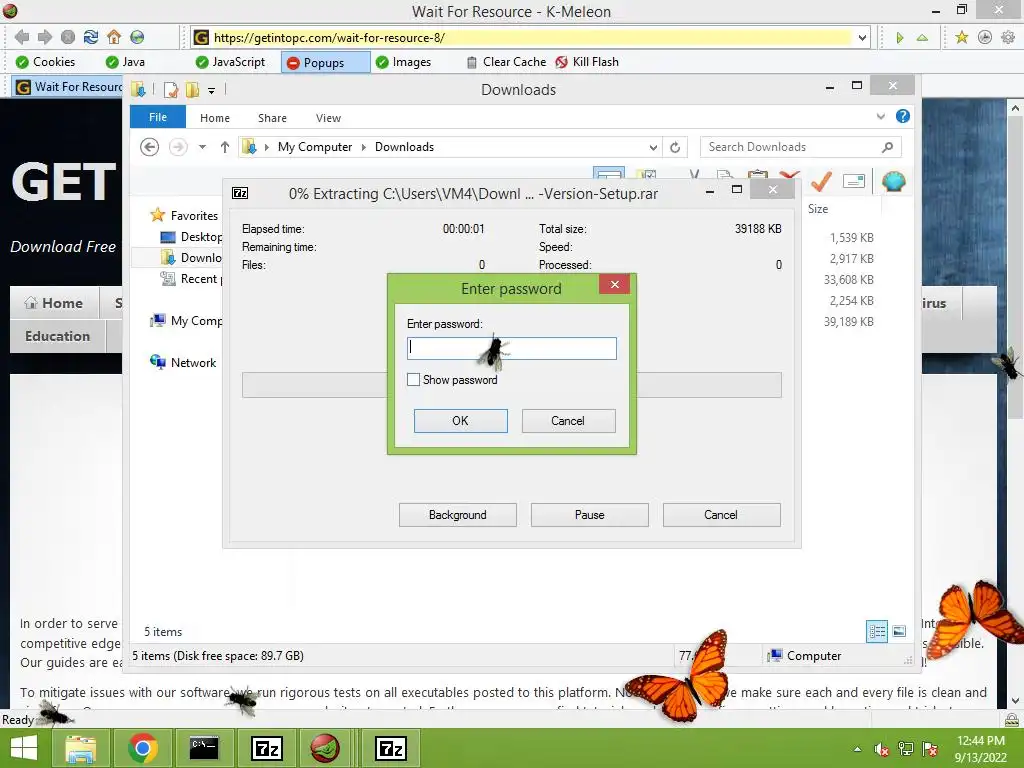Open Quick Access Toolbar customize dropdown

(212, 90)
